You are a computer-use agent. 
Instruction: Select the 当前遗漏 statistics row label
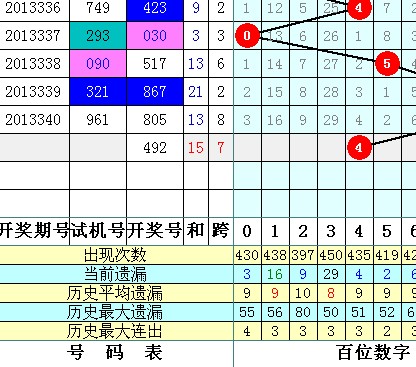click(x=116, y=274)
